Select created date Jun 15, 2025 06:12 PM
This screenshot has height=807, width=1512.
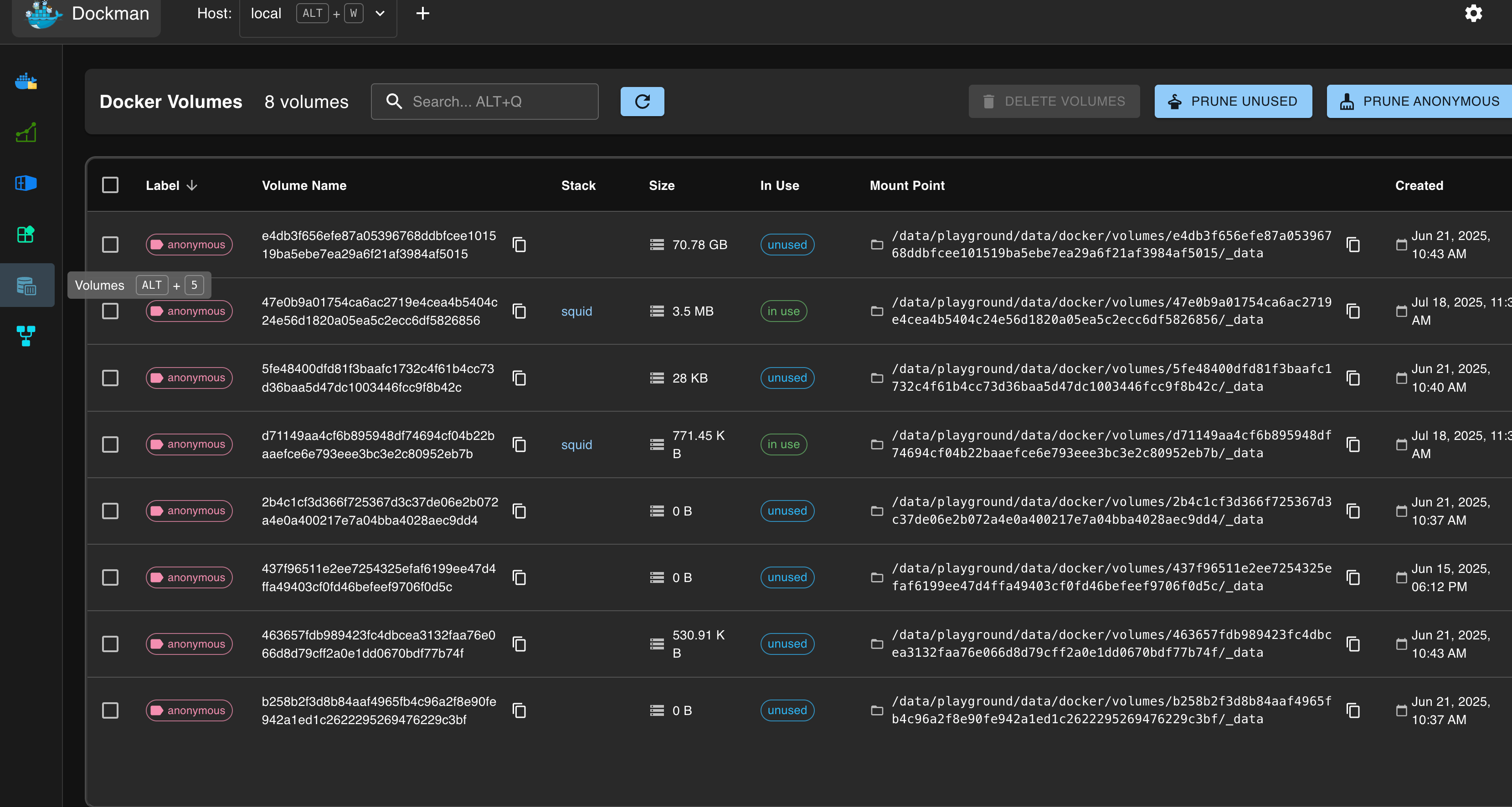[x=1450, y=577]
